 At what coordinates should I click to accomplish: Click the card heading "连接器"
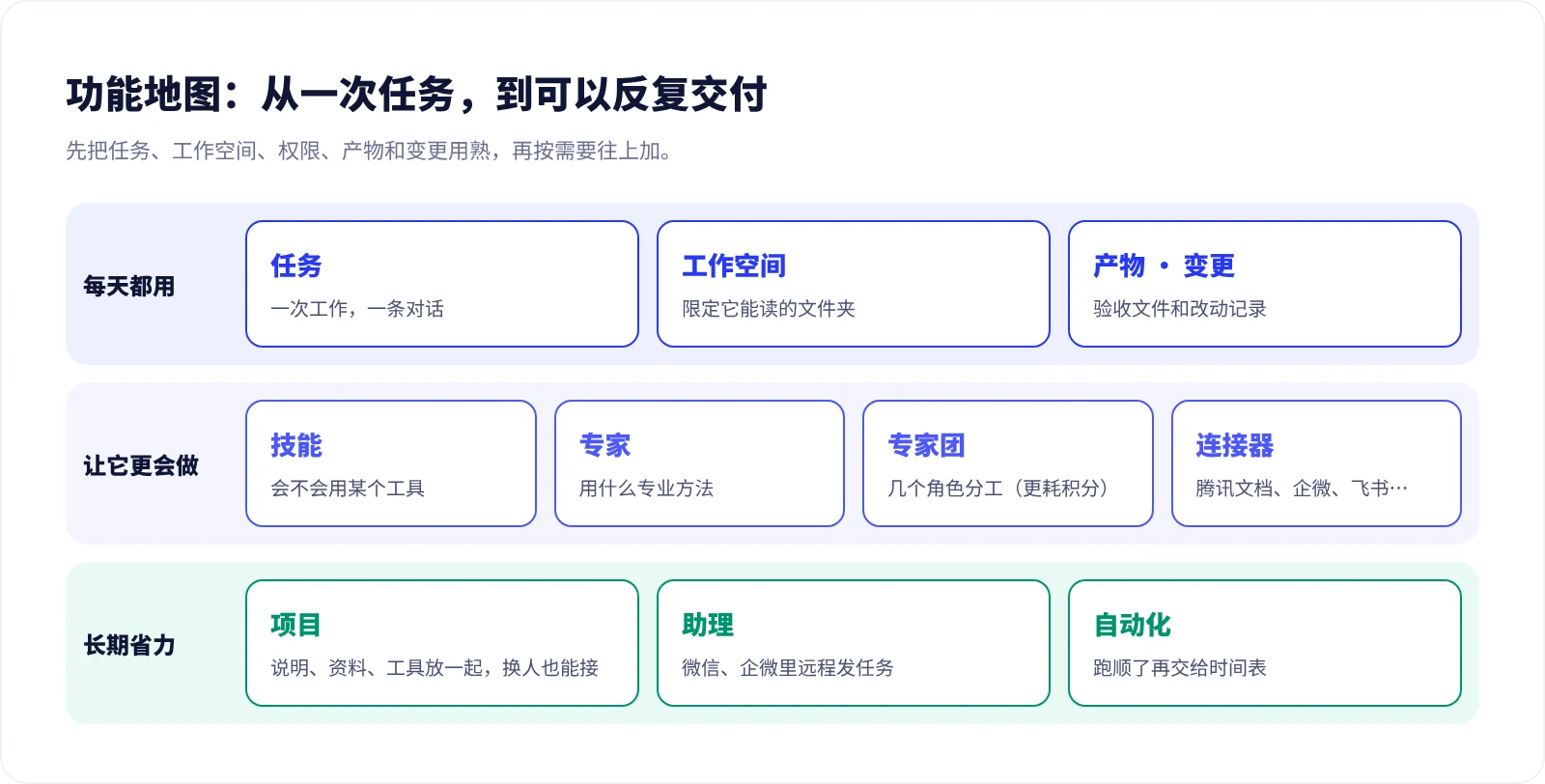1234,445
